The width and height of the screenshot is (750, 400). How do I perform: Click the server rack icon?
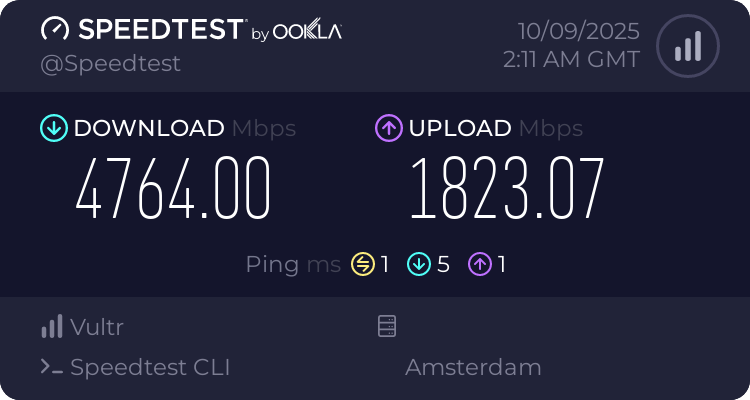387,326
